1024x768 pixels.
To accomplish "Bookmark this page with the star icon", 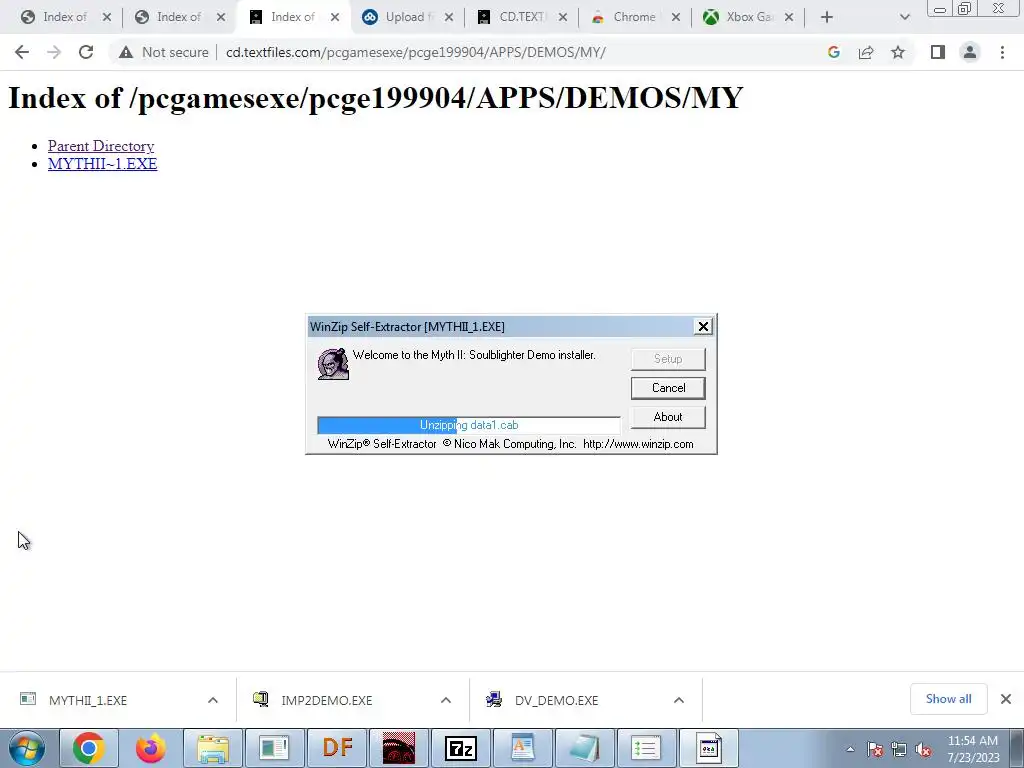I will pos(898,52).
